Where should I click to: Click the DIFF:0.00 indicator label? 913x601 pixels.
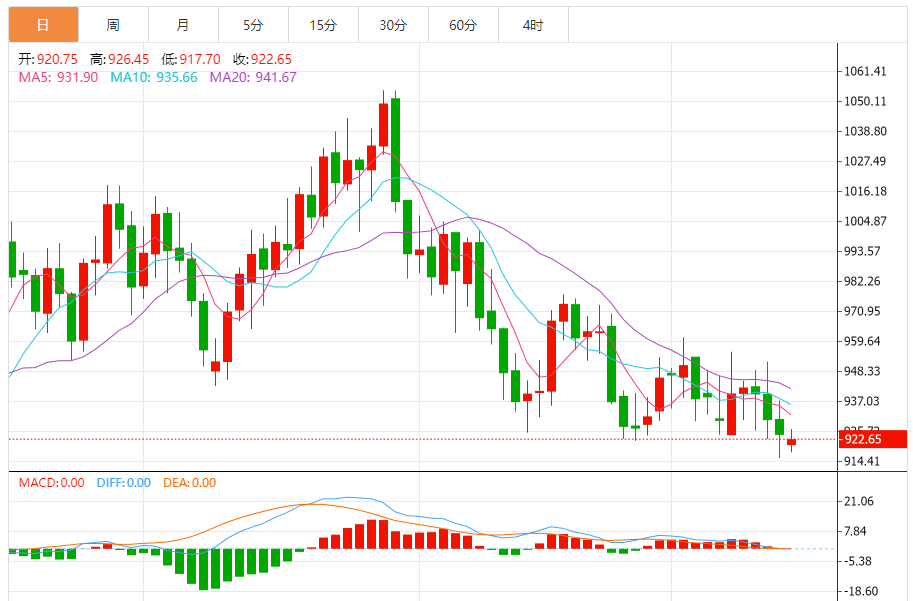(123, 483)
